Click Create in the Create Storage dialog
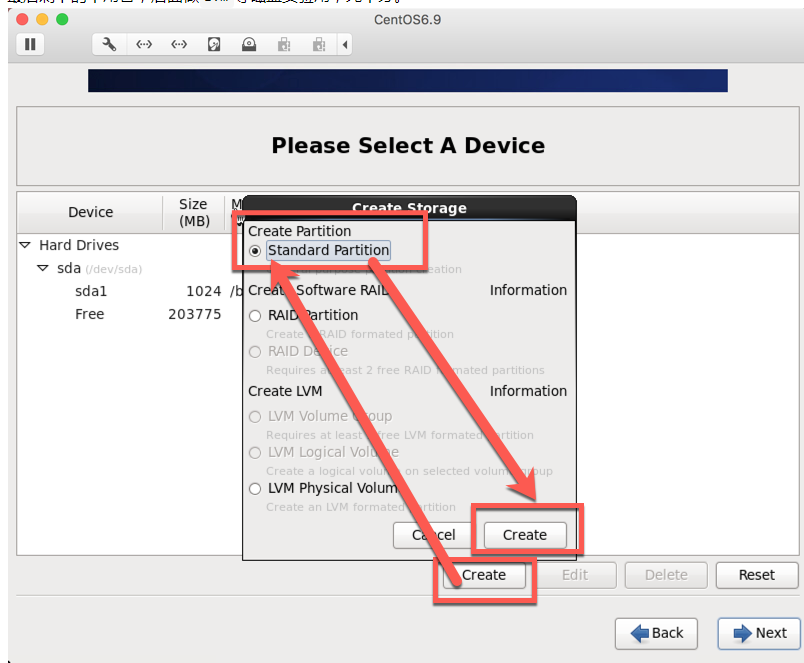This screenshot has width=804, height=663. point(524,535)
